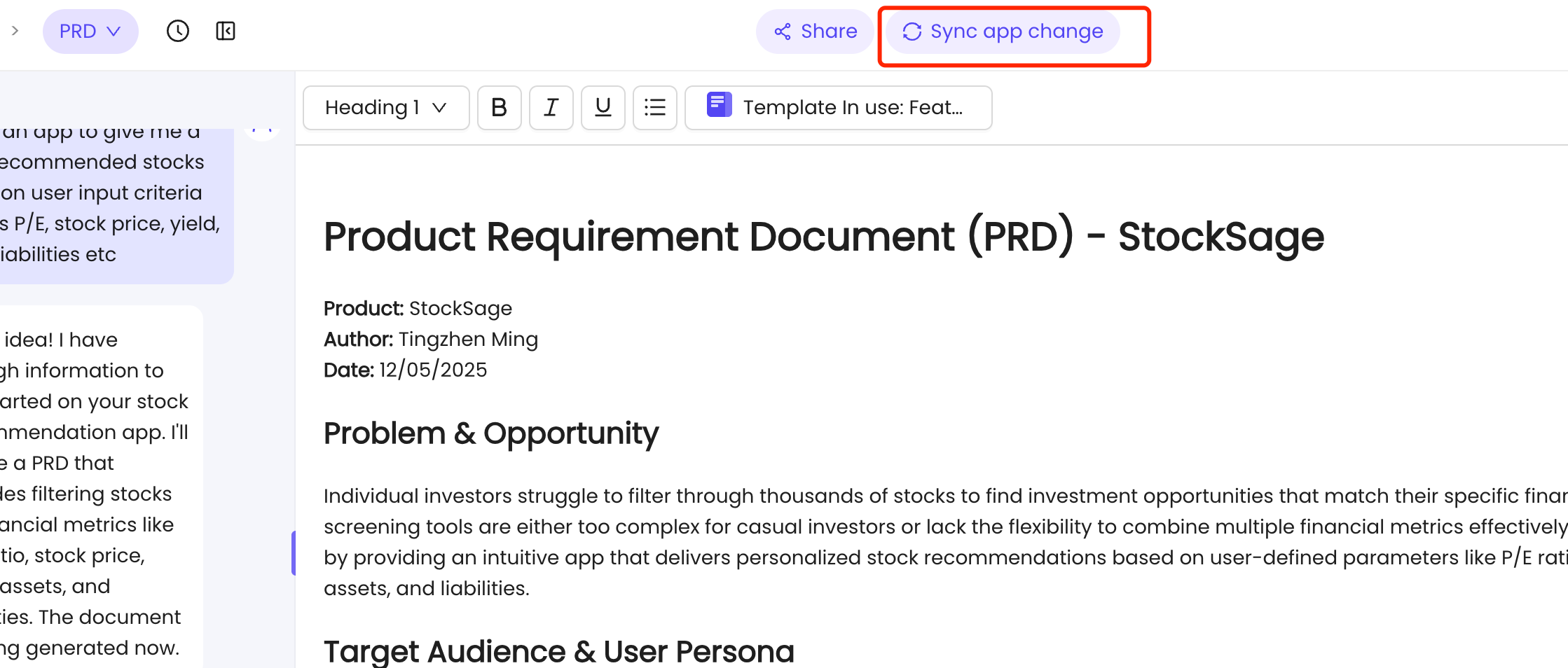Click the Share icon in the top bar
The width and height of the screenshot is (1568, 668).
point(783,31)
